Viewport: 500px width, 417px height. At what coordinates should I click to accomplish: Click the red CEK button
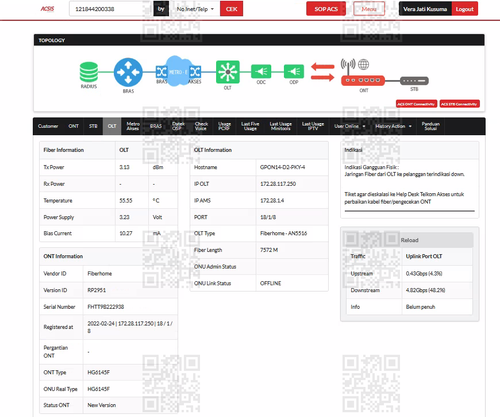click(x=231, y=9)
